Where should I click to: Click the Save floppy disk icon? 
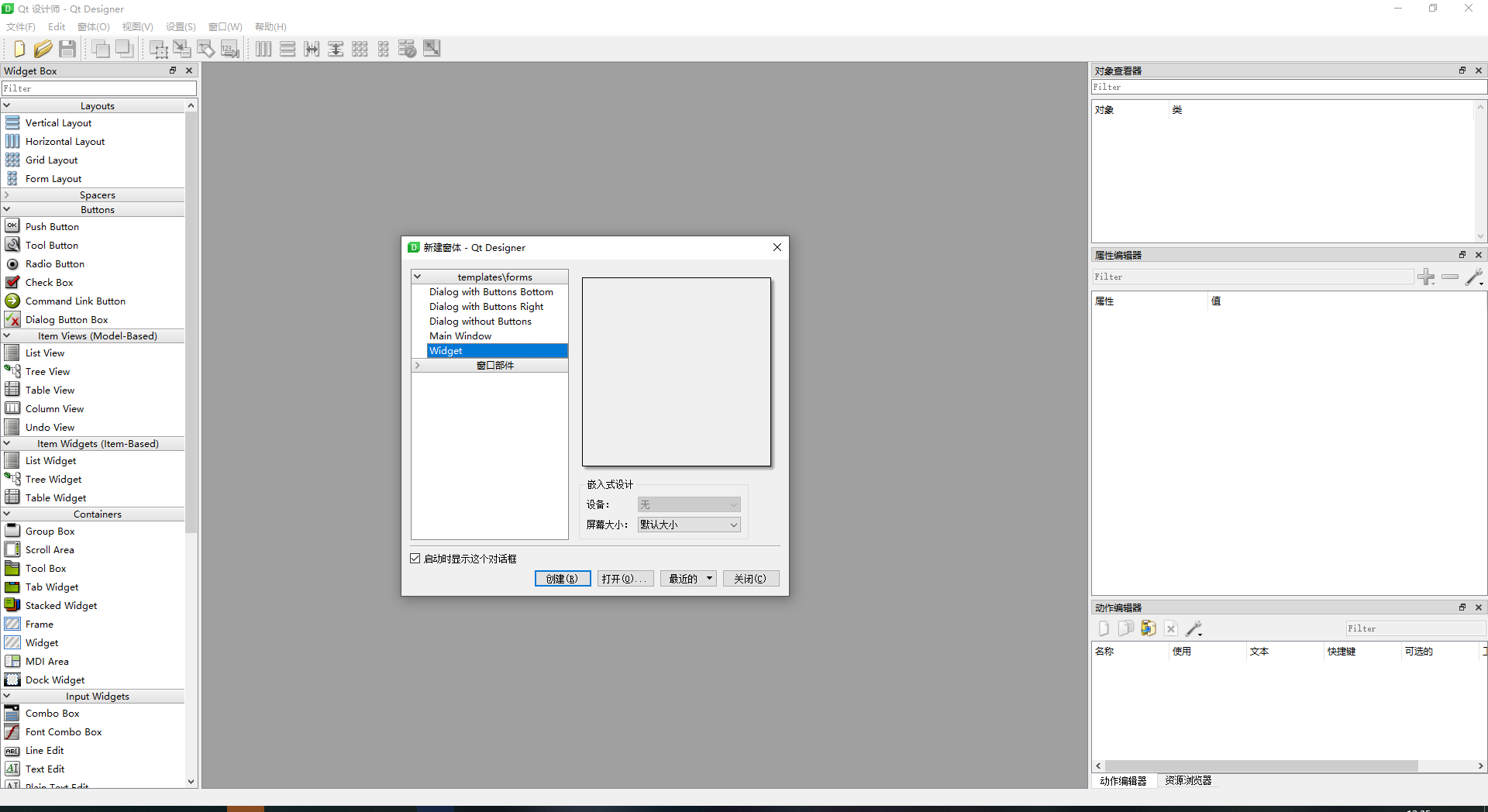click(67, 49)
